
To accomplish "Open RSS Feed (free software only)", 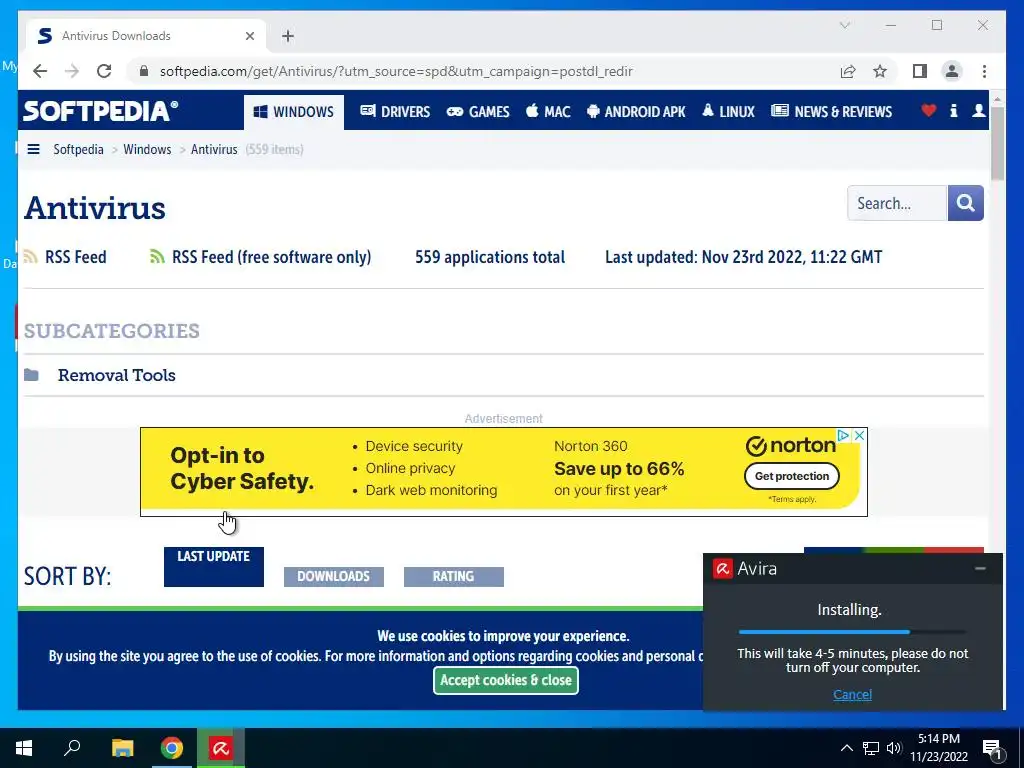I will point(261,257).
